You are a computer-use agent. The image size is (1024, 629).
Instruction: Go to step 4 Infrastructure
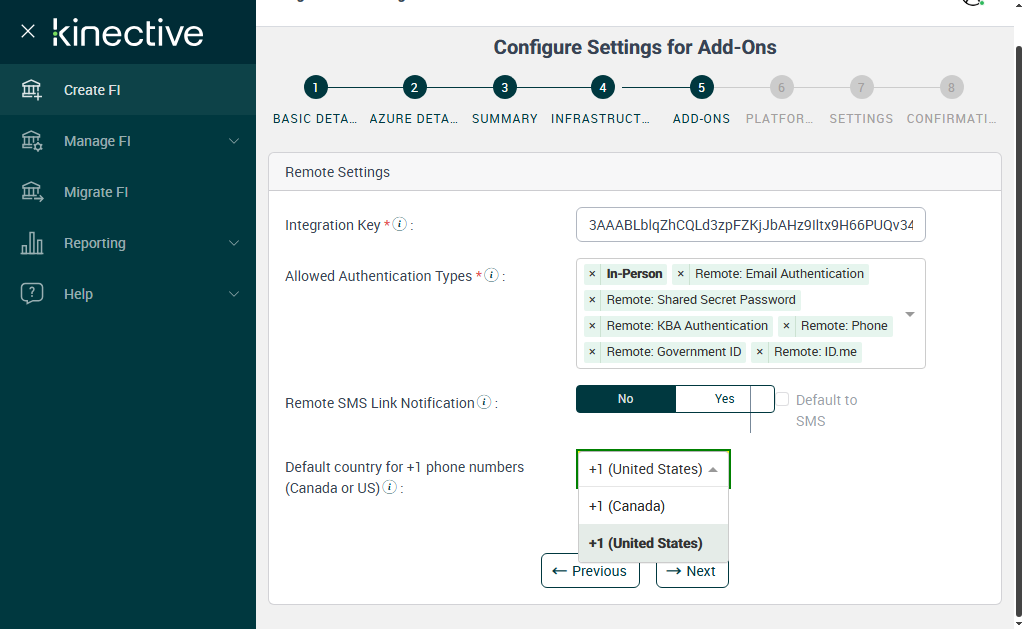click(601, 88)
